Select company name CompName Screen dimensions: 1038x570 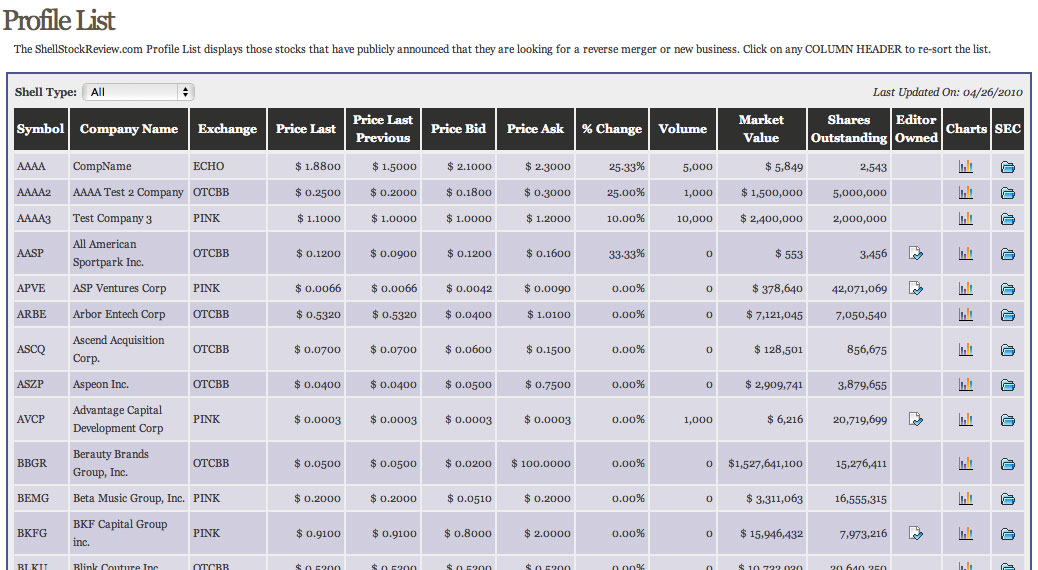pos(102,167)
